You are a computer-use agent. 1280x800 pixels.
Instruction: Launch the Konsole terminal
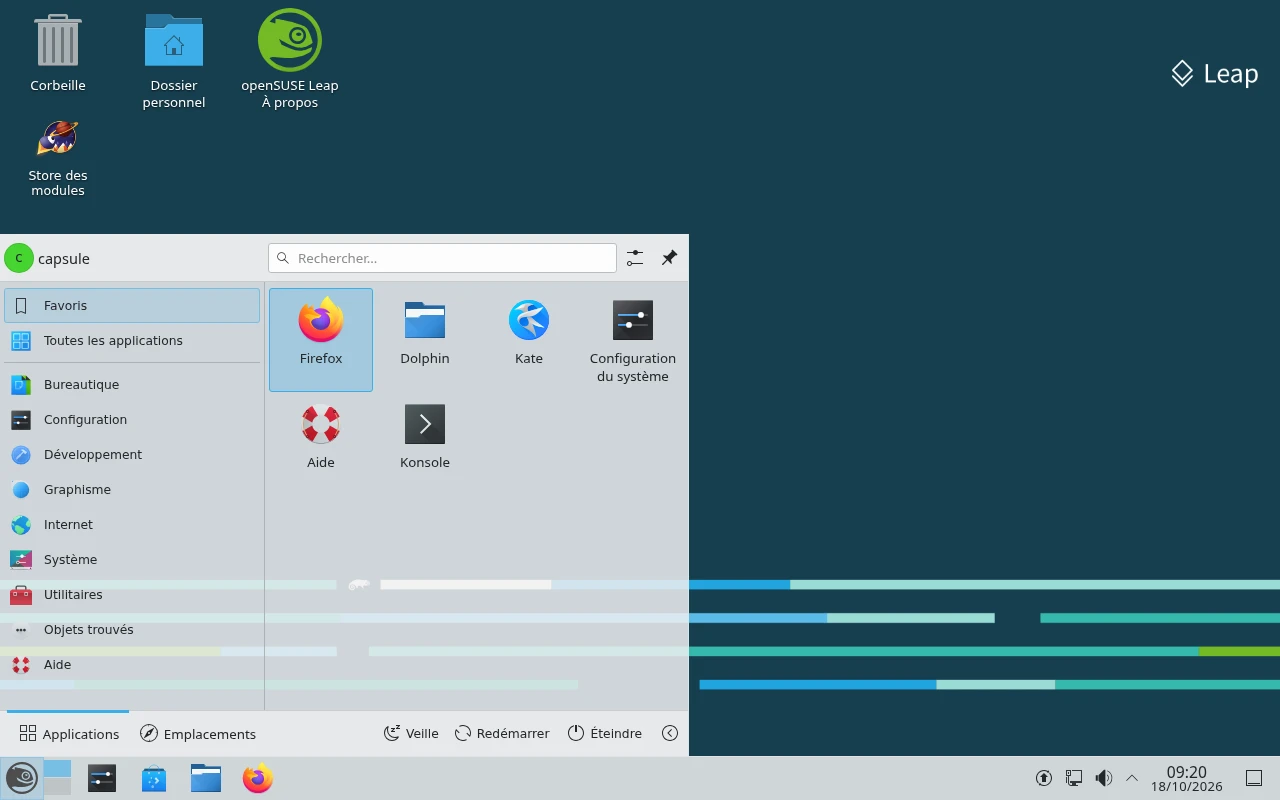pos(425,438)
